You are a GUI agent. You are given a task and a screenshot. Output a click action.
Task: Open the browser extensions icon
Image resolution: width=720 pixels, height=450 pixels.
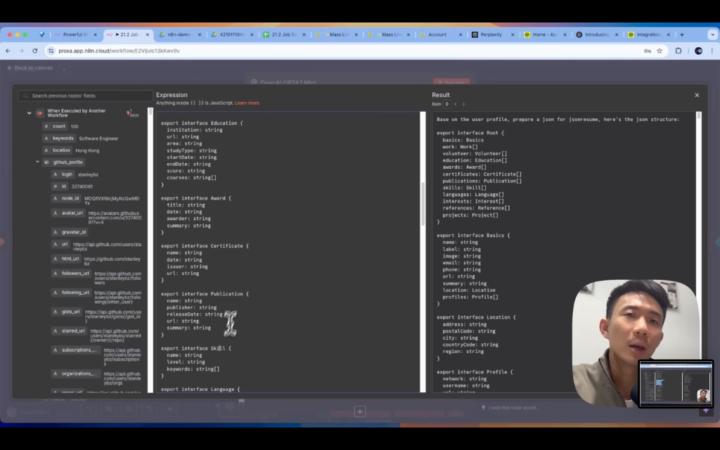click(678, 51)
